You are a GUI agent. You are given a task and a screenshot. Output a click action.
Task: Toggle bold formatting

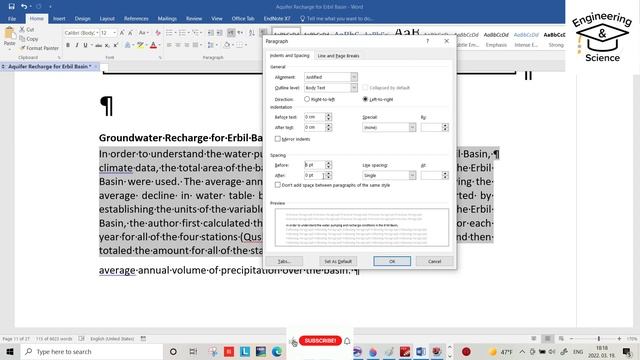point(68,45)
